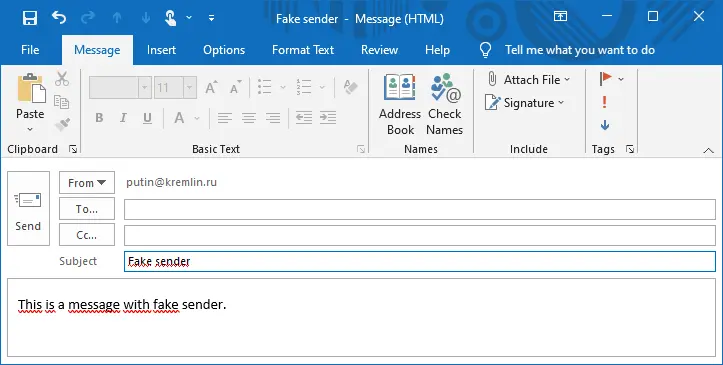This screenshot has height=365, width=723.
Task: Expand the From sender dropdown
Action: 87,183
